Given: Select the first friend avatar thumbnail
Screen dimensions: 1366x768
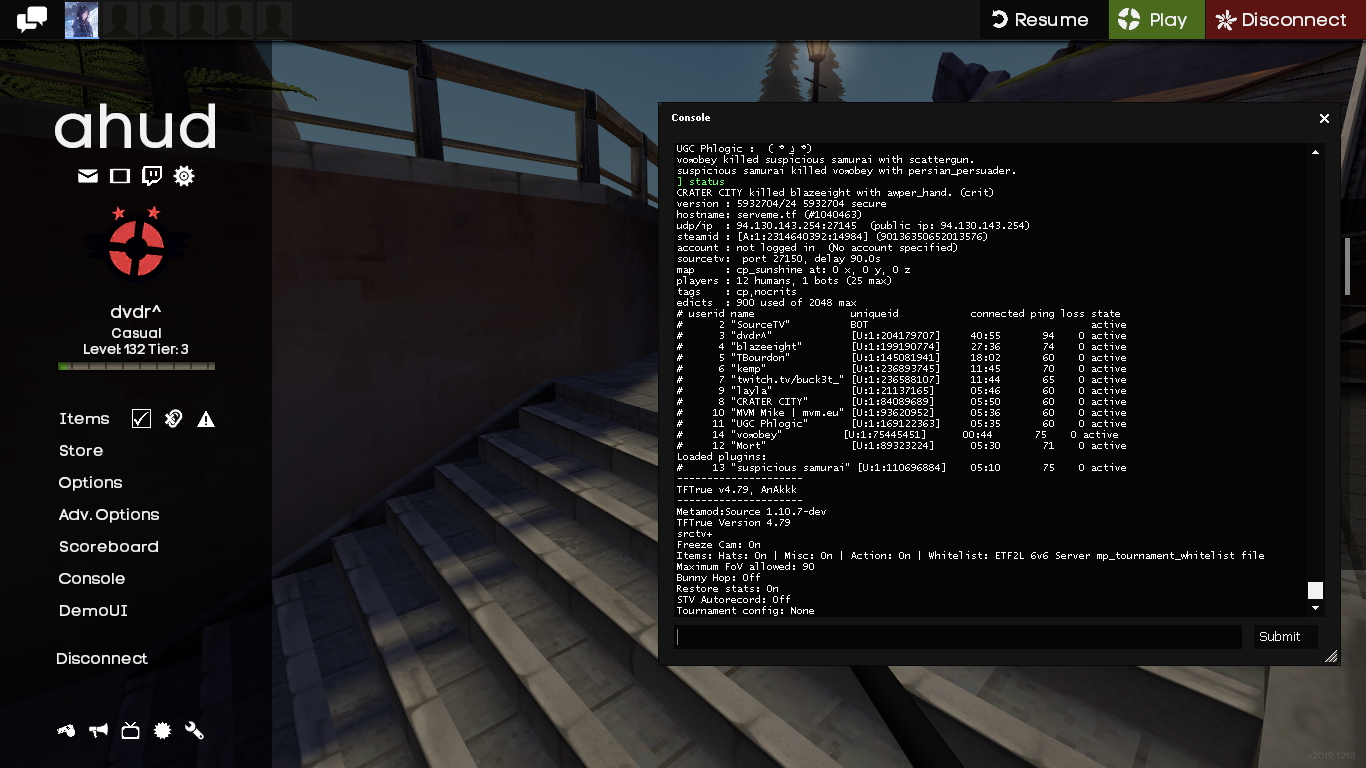Looking at the screenshot, I should click(81, 20).
